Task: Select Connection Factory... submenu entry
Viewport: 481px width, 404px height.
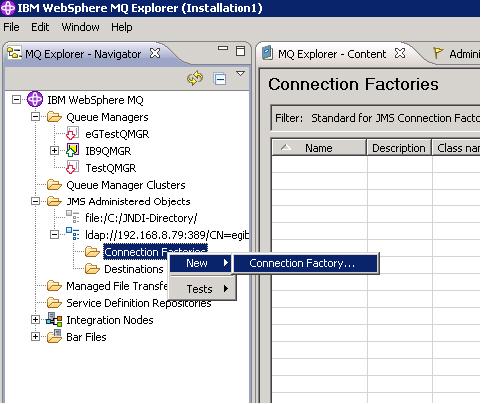Action: 305,263
